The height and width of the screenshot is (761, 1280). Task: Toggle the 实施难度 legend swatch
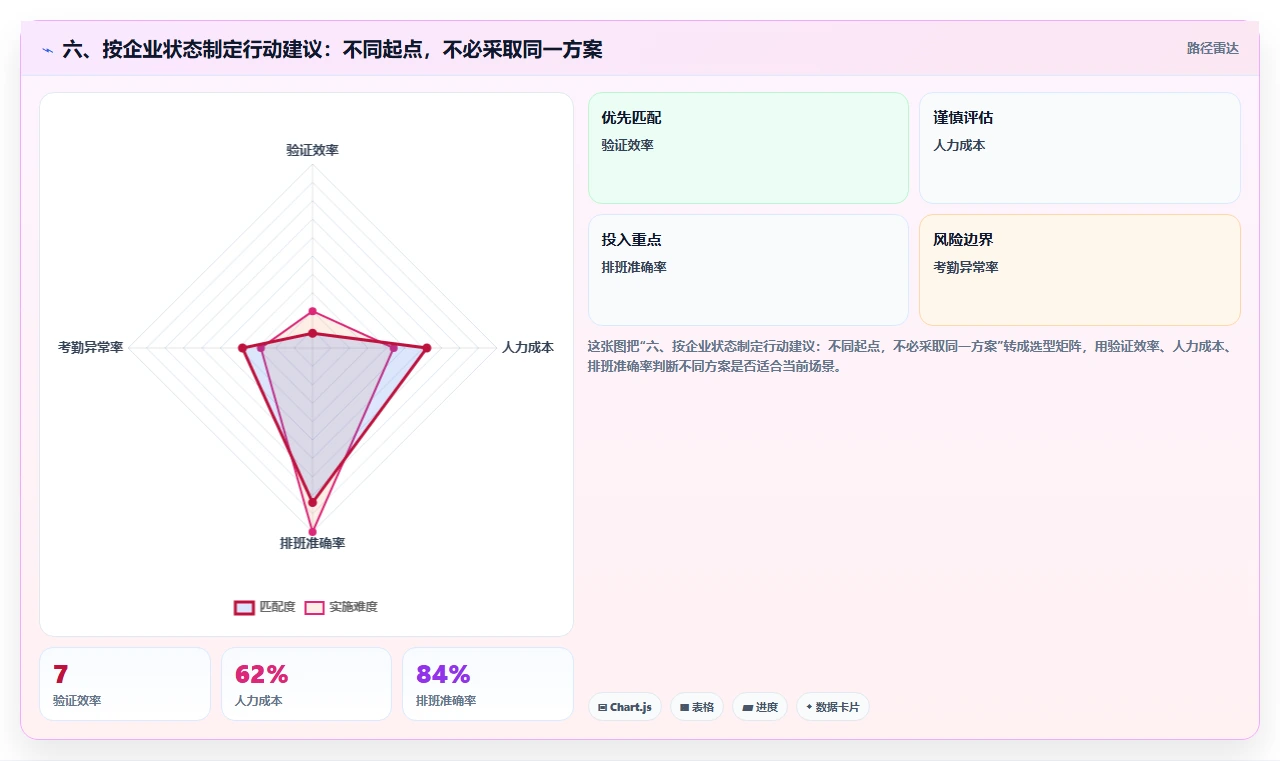314,607
